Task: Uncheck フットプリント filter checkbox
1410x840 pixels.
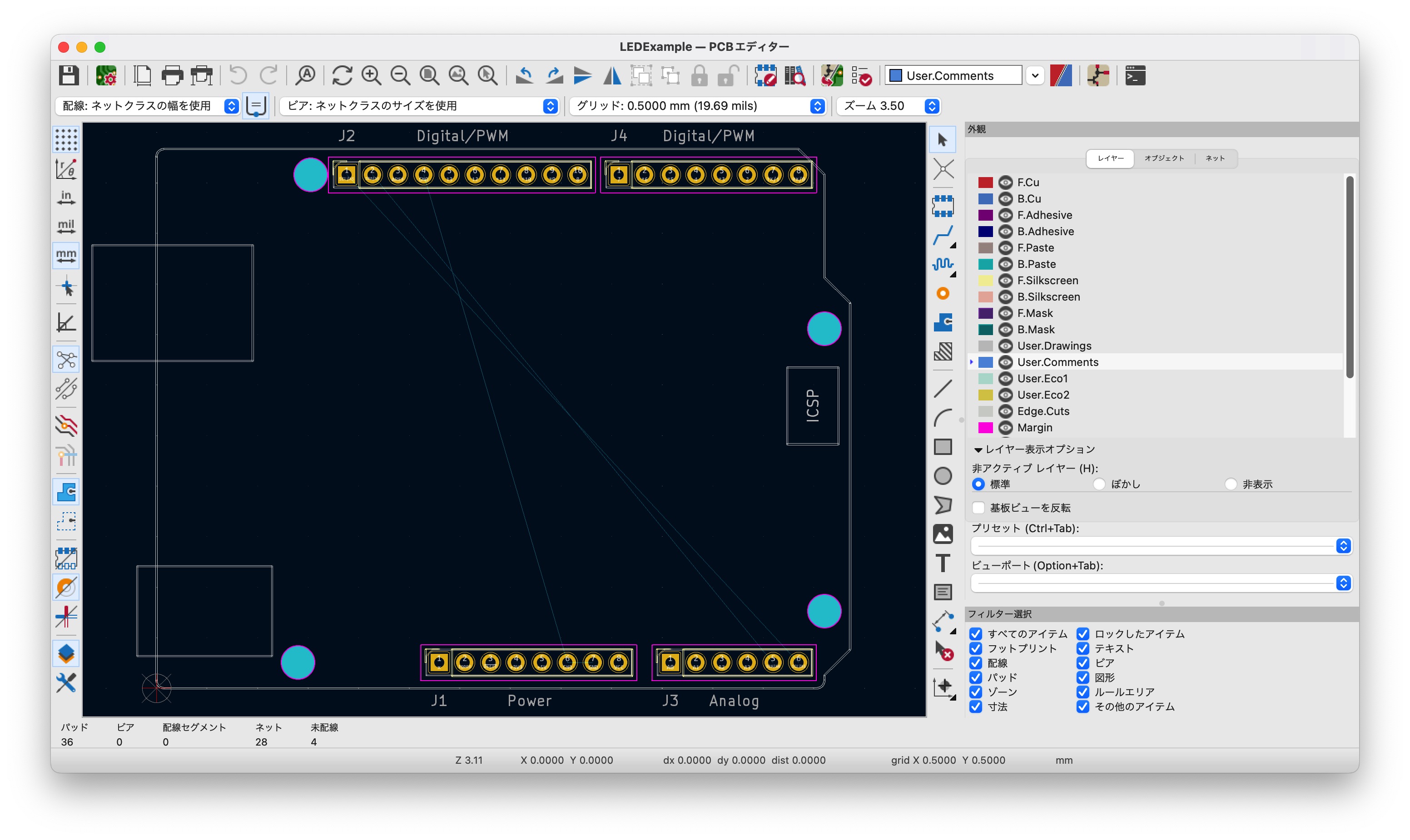Action: point(976,648)
